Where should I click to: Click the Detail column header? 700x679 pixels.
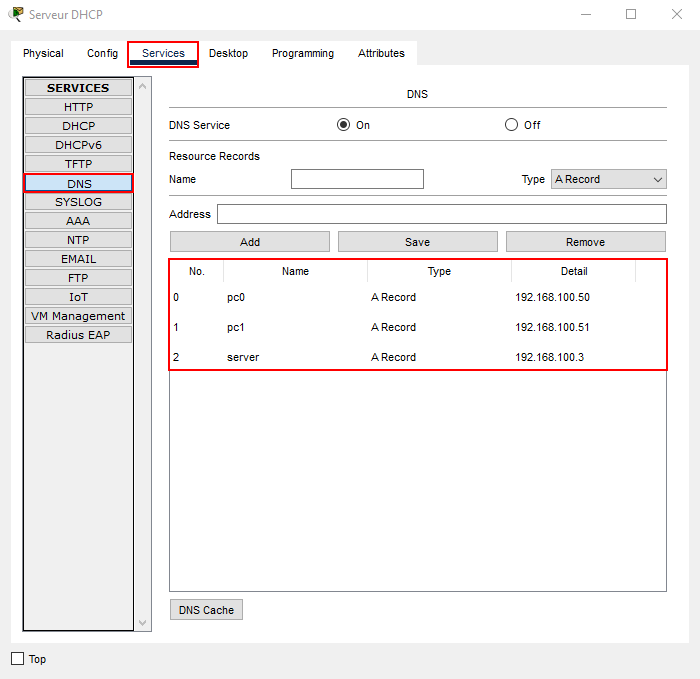pyautogui.click(x=574, y=271)
